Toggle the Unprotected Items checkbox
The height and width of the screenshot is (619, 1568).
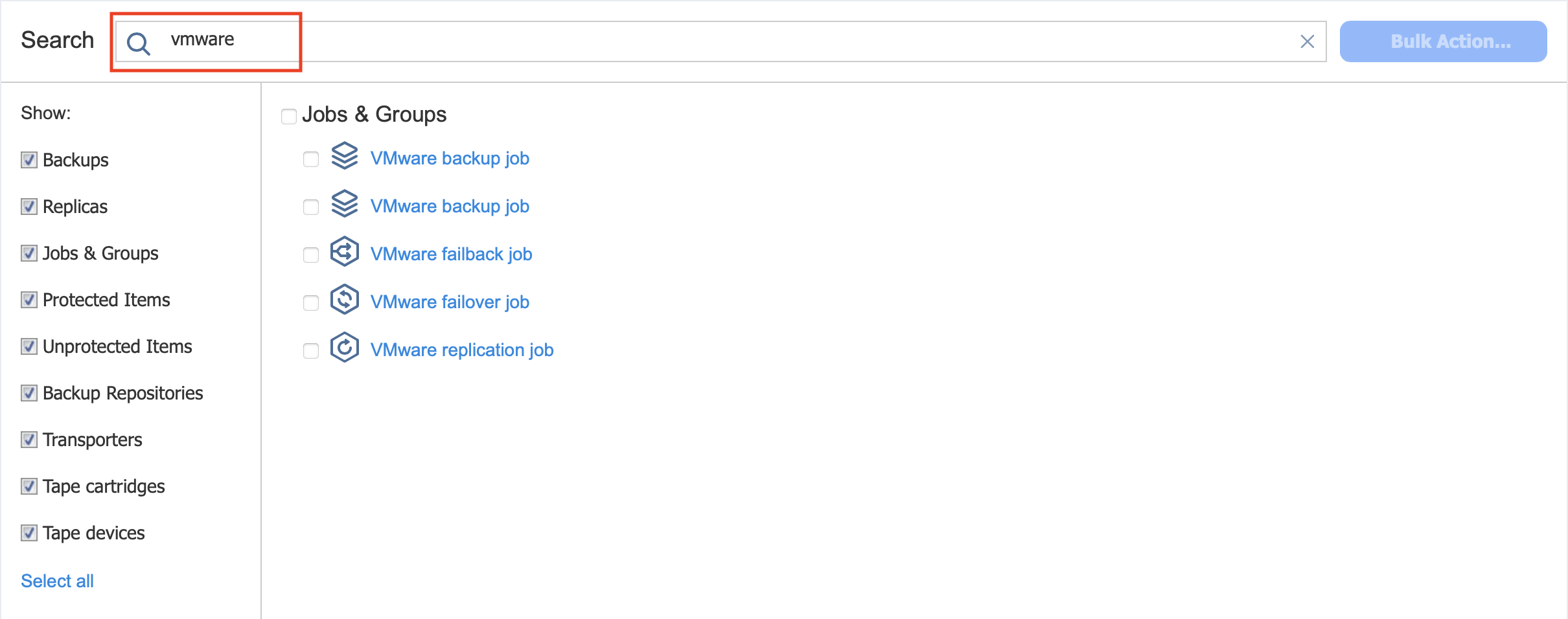pyautogui.click(x=29, y=346)
